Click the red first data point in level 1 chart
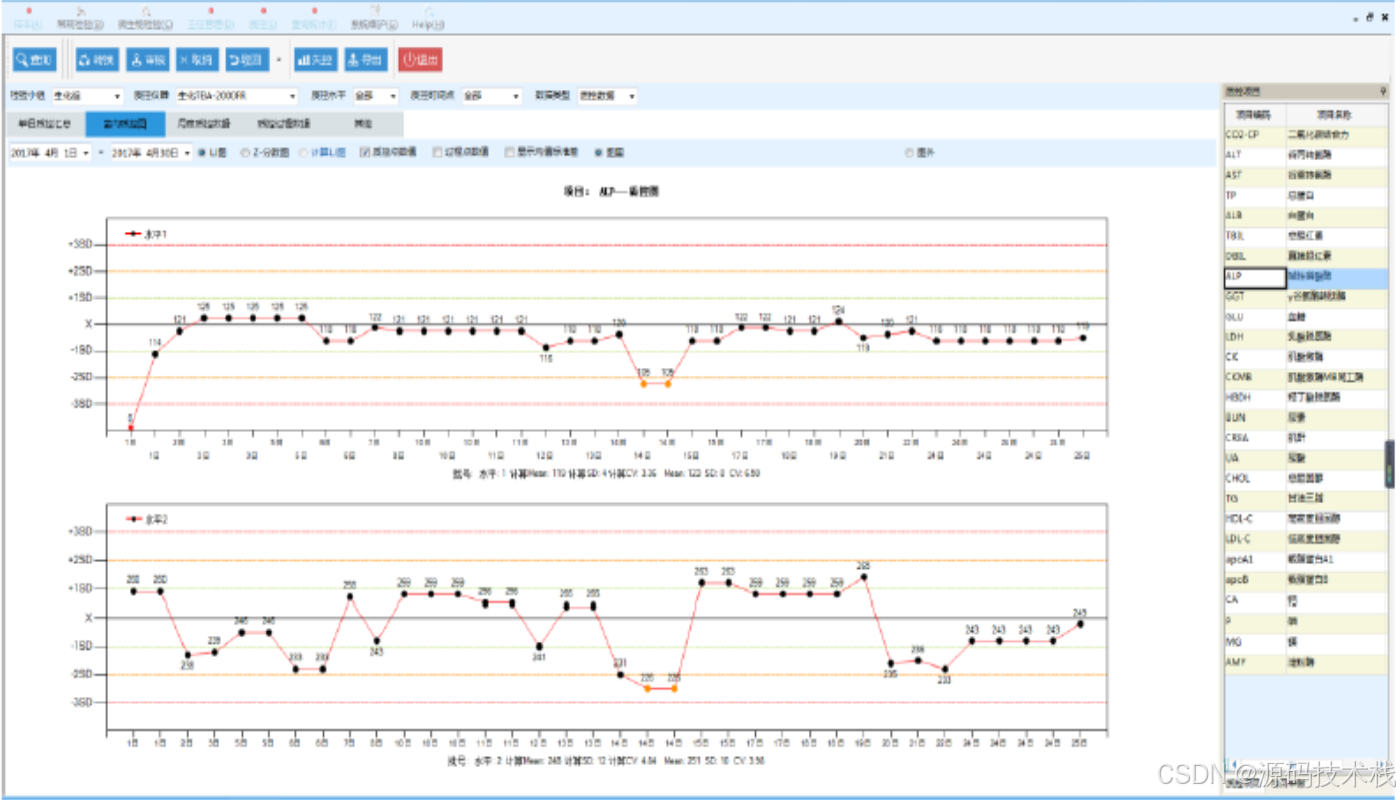The height and width of the screenshot is (800, 1400). coord(130,428)
